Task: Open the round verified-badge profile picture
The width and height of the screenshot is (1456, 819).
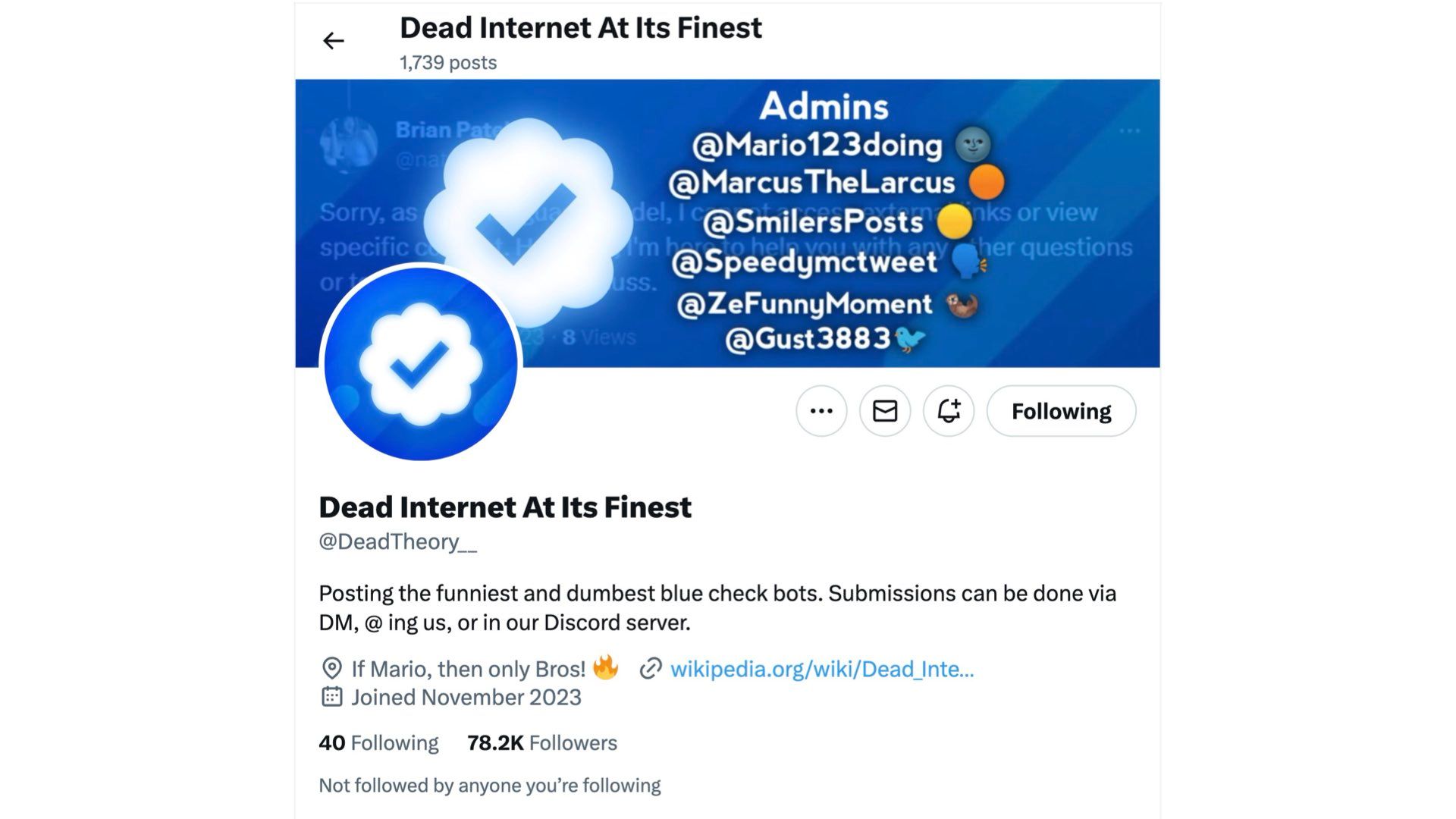Action: pyautogui.click(x=421, y=363)
